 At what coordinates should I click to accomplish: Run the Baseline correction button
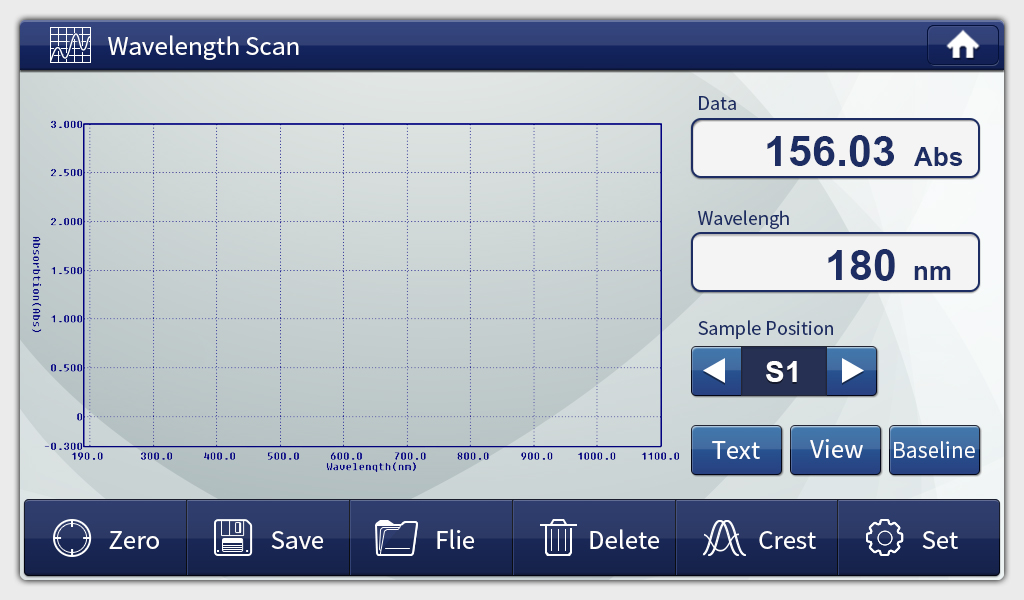934,450
